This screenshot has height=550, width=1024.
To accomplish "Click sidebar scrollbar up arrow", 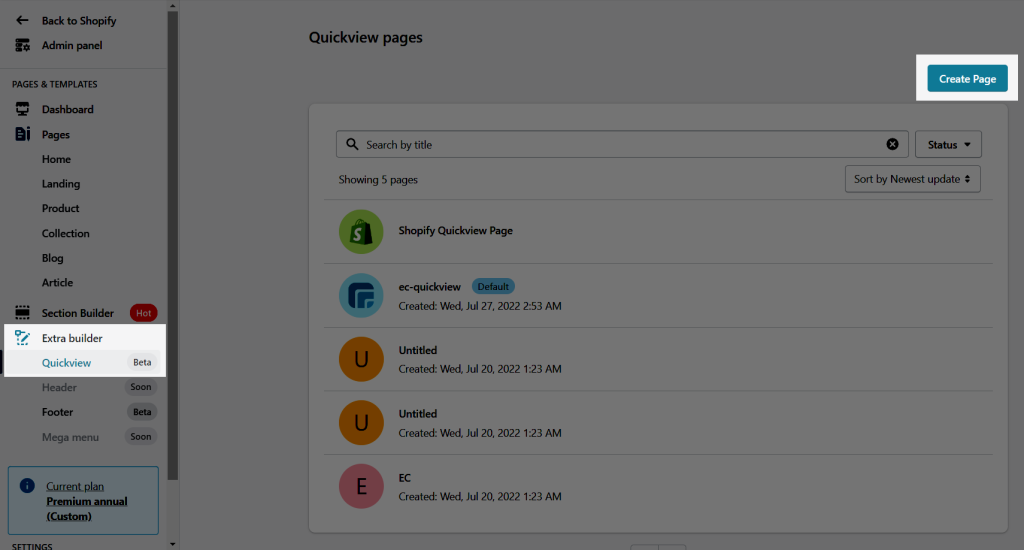I will 172,5.
